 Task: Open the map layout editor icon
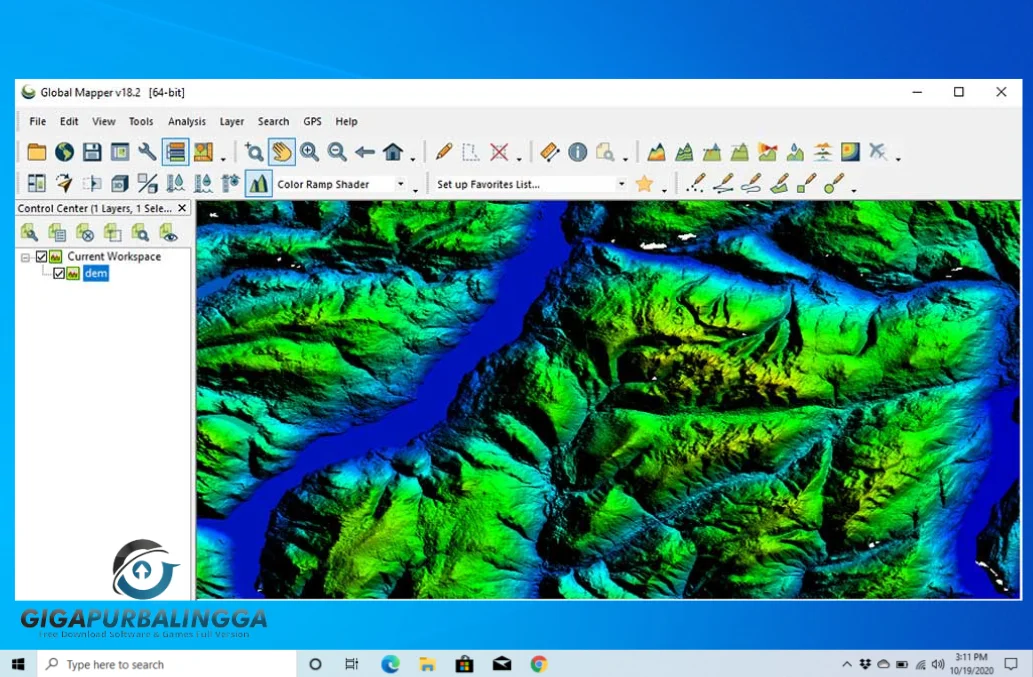point(120,152)
